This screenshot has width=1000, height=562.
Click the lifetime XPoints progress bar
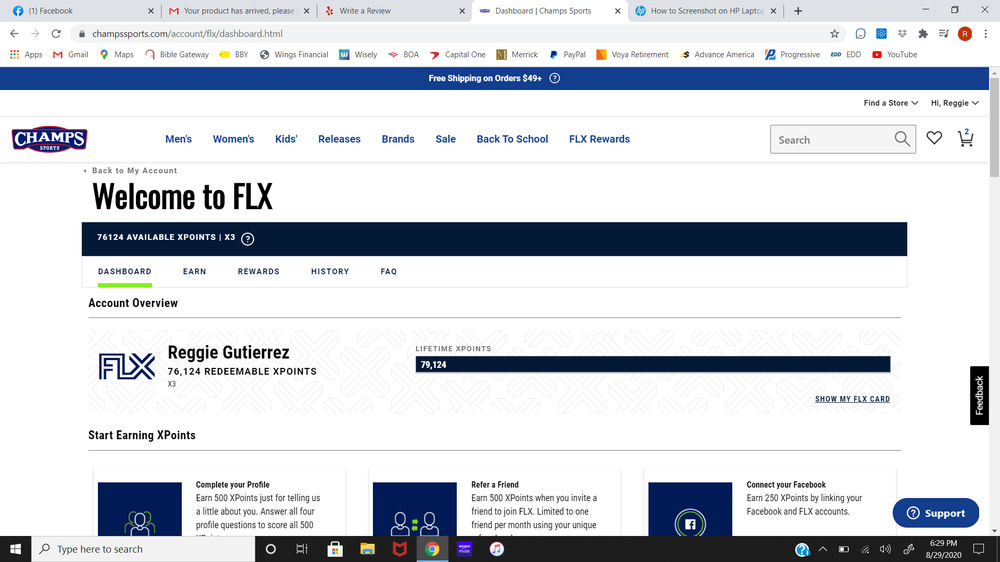pyautogui.click(x=652, y=365)
